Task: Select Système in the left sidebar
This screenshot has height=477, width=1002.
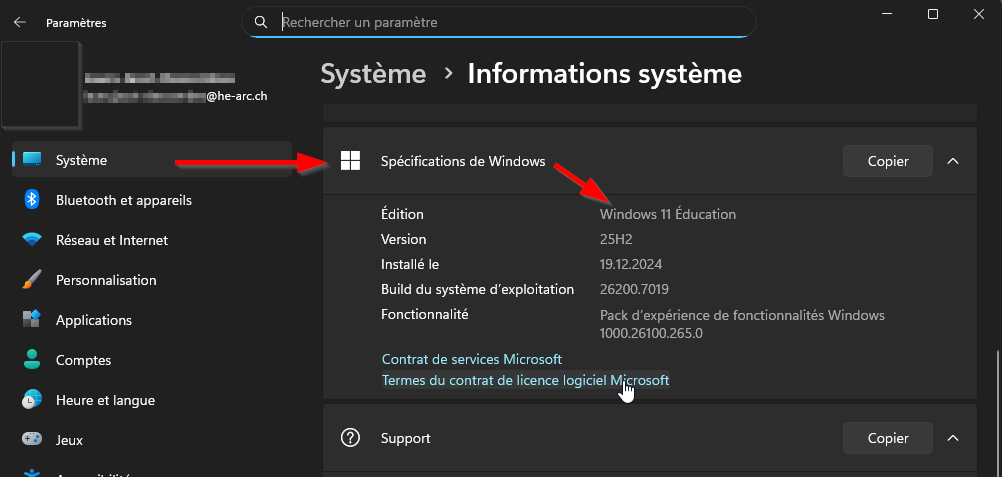Action: (x=81, y=160)
